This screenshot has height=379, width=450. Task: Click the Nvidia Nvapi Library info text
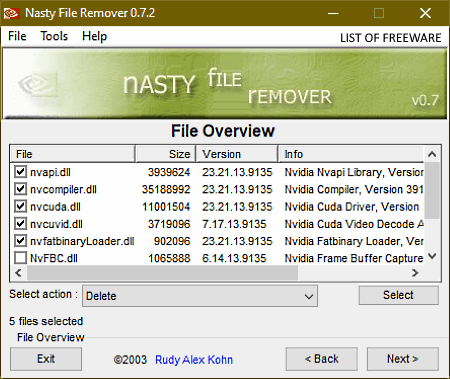[x=354, y=172]
